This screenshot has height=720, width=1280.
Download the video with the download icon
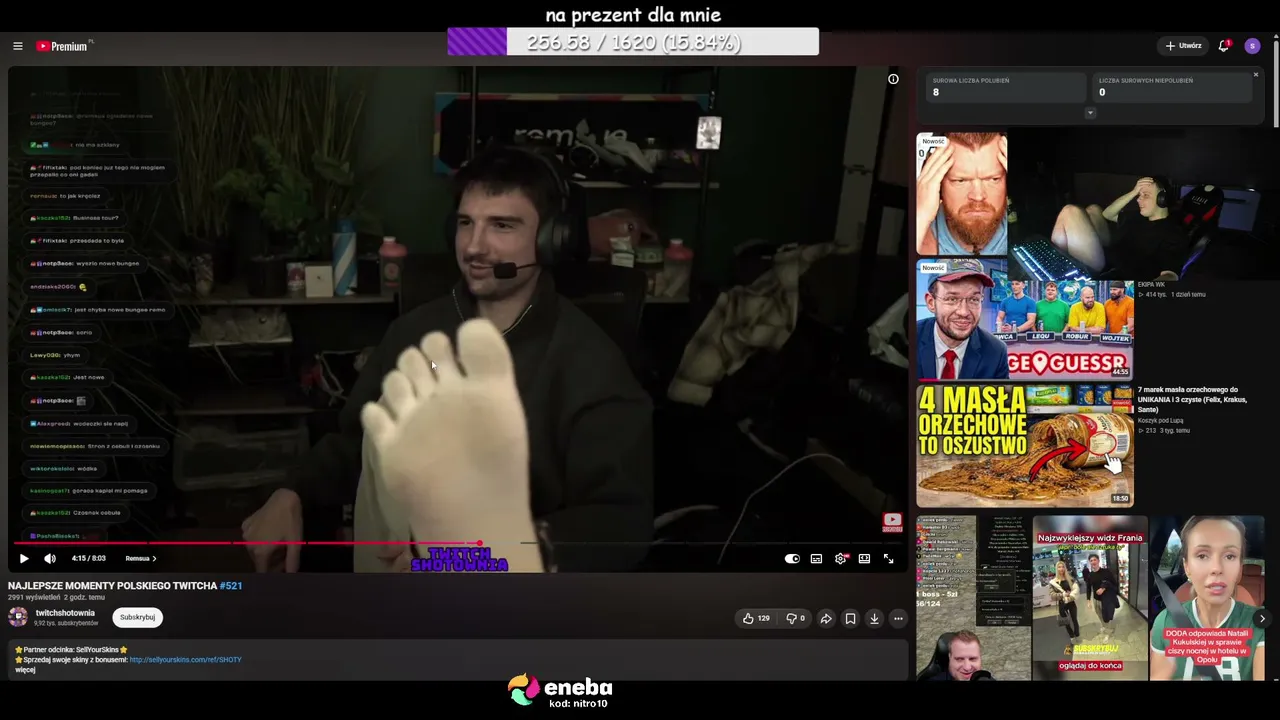(874, 619)
